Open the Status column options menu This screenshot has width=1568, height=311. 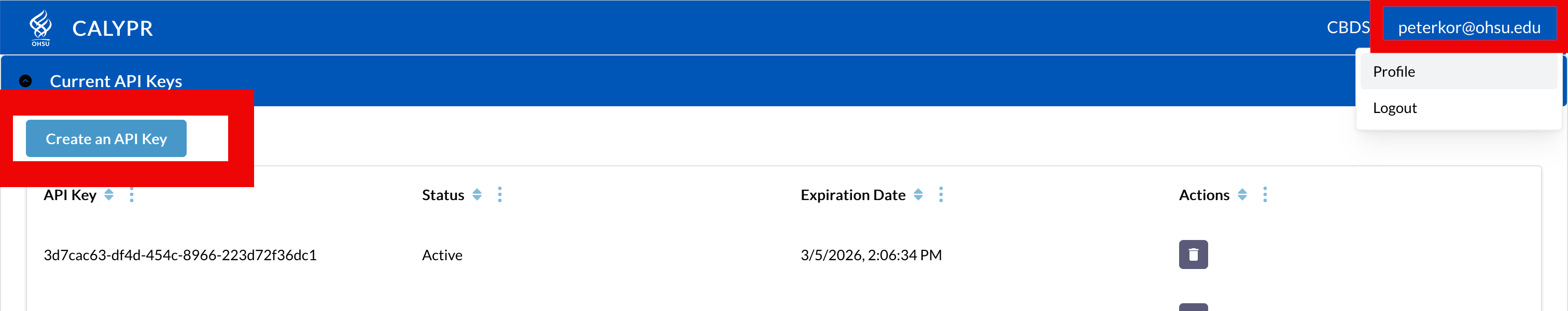pyautogui.click(x=500, y=195)
